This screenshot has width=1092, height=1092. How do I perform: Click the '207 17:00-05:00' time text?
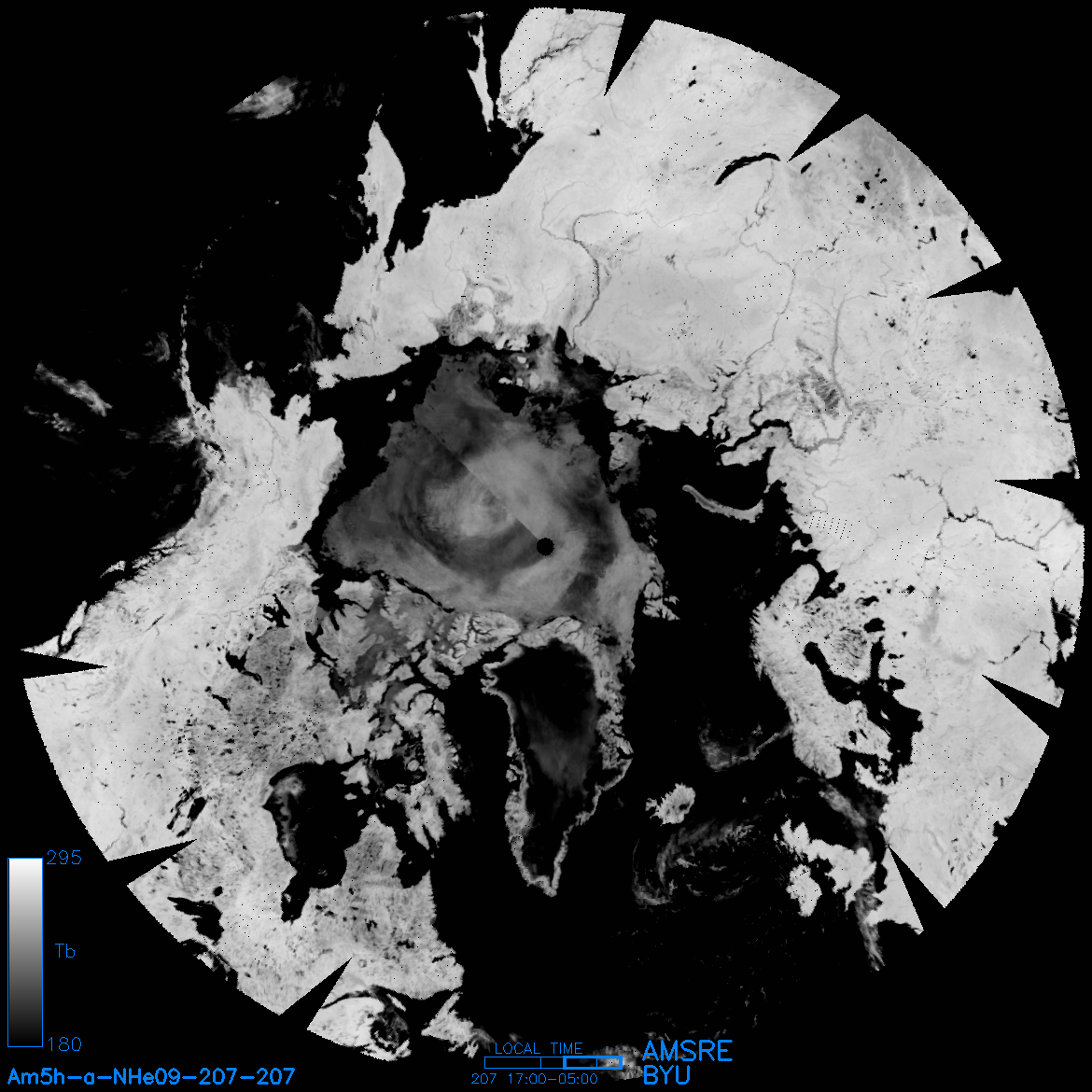534,1079
